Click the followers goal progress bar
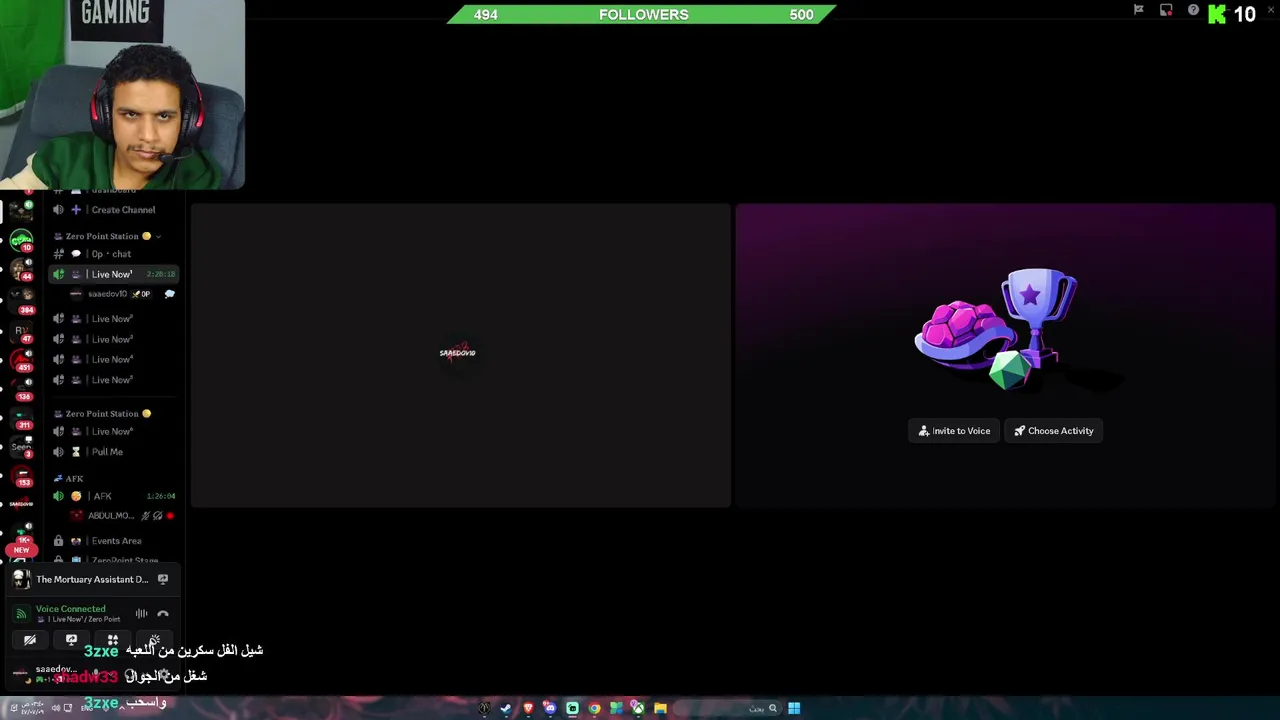Screen dimensions: 1280x720 click(x=641, y=15)
